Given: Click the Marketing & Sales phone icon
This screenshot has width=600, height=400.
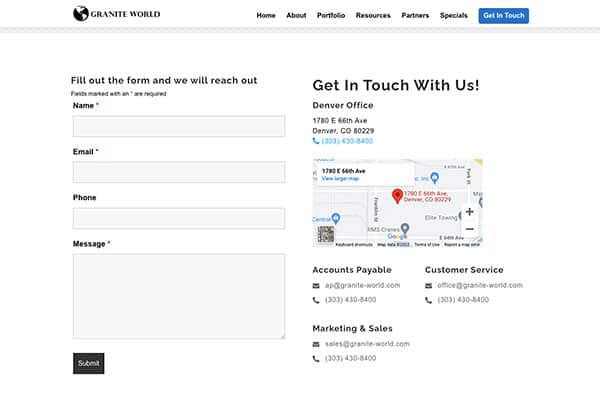Looking at the screenshot, I should point(316,359).
